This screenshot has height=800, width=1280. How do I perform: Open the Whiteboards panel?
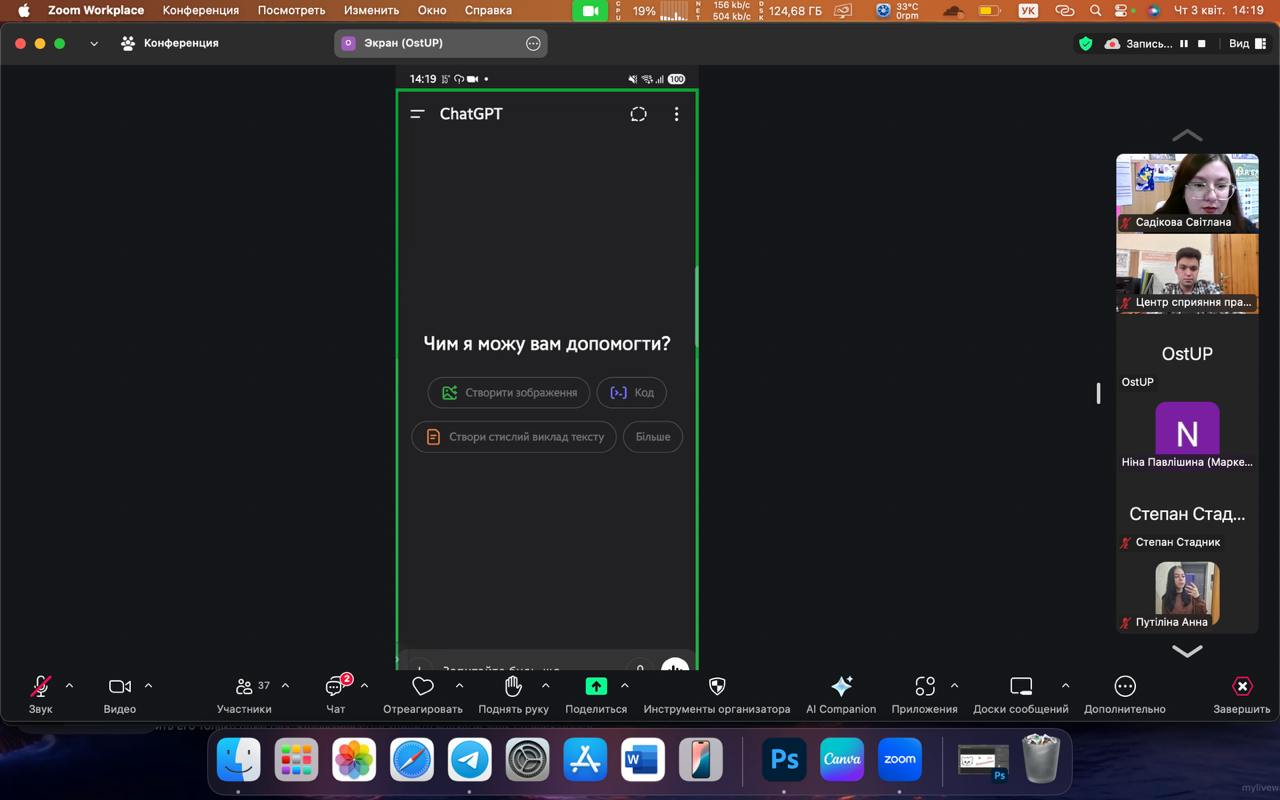coord(1020,687)
